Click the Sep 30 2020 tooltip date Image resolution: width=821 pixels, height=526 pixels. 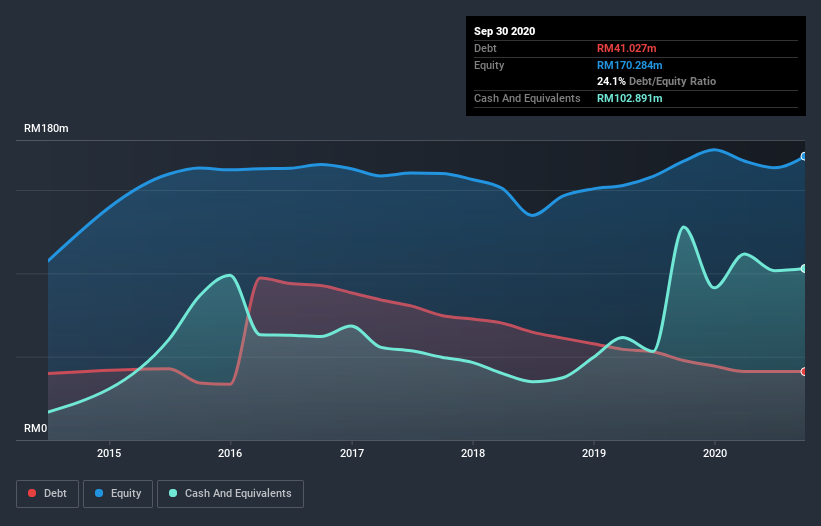[505, 31]
